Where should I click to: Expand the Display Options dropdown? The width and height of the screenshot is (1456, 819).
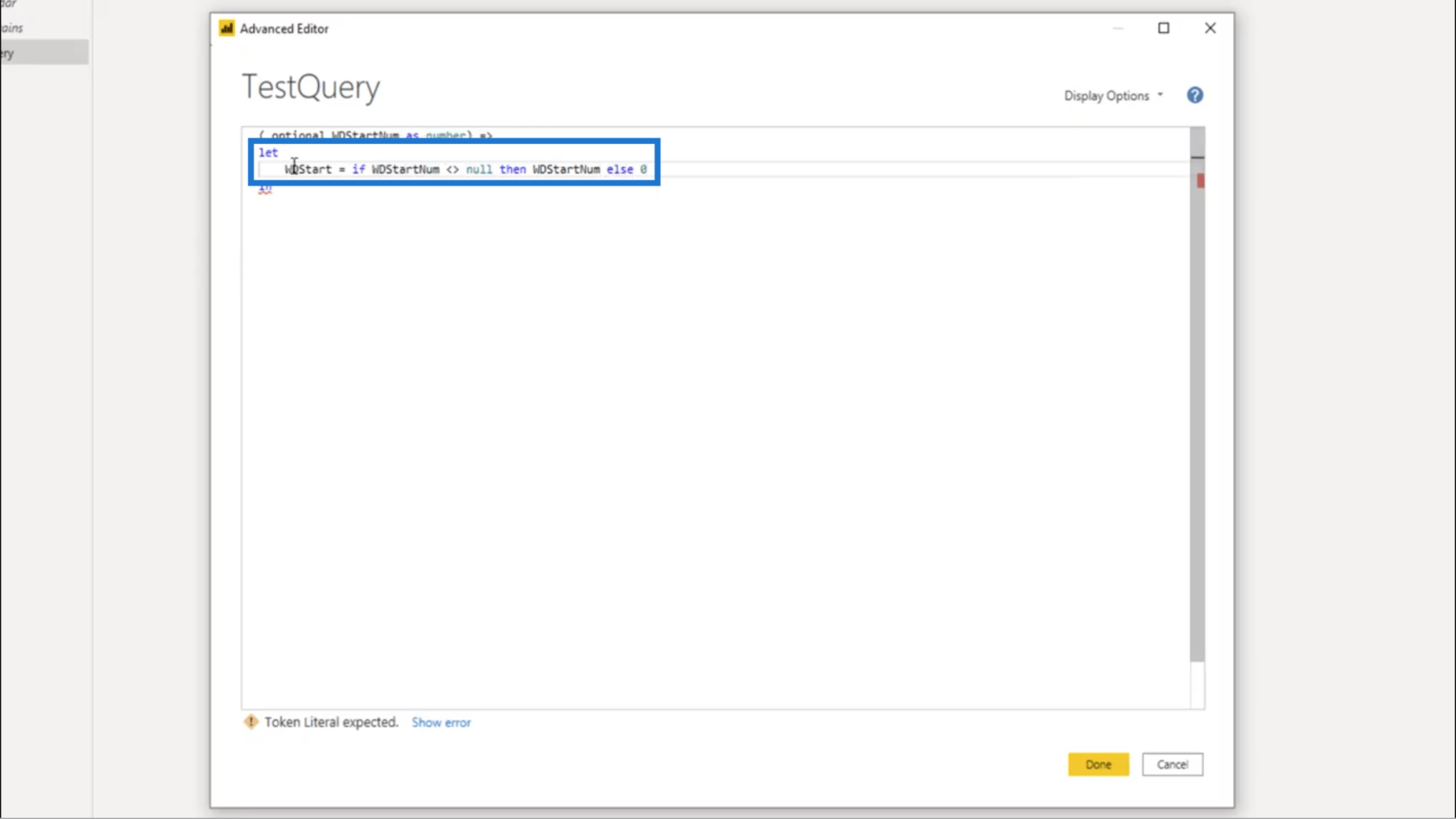pos(1114,95)
